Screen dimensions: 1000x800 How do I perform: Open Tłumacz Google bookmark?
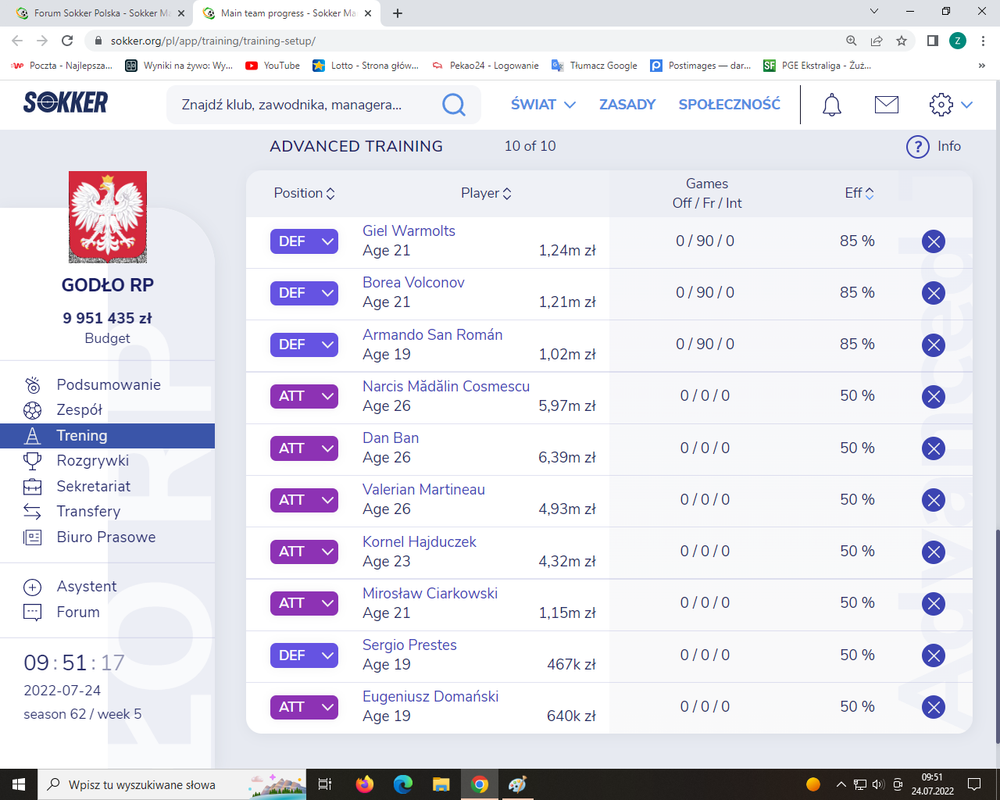594,65
